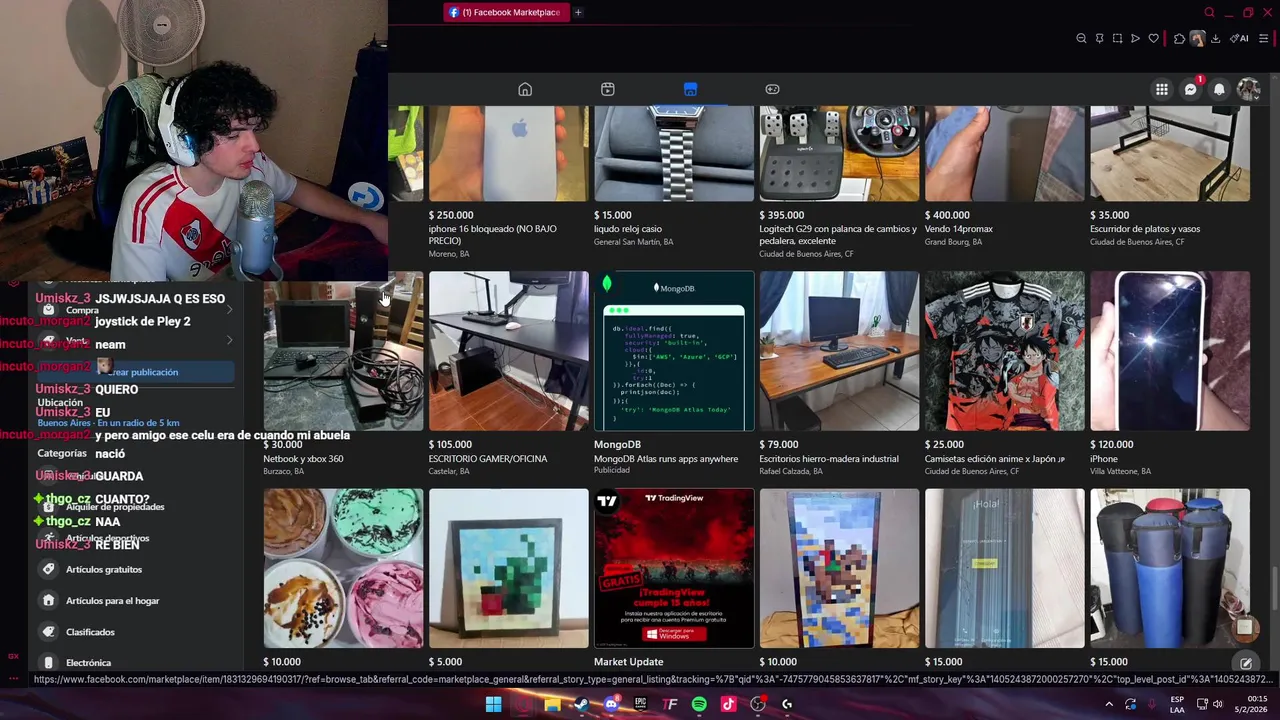
Task: Open the liquido reloj casio listing photo
Action: click(x=674, y=153)
